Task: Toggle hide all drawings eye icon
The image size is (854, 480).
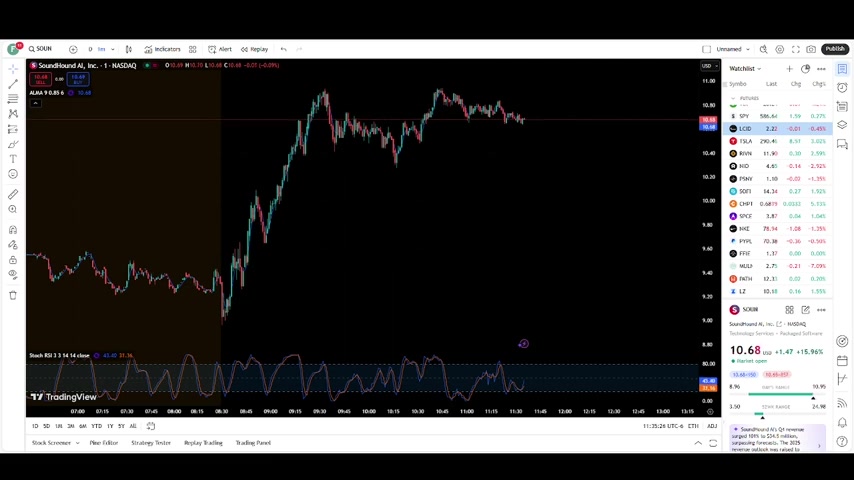Action: (13, 275)
